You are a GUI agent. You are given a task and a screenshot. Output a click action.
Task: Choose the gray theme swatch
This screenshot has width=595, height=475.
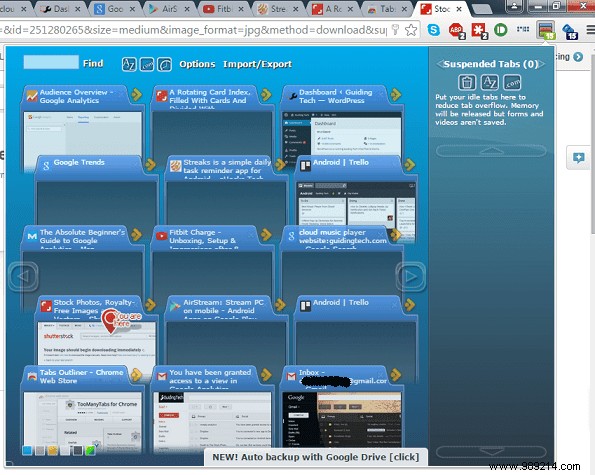click(x=40, y=450)
